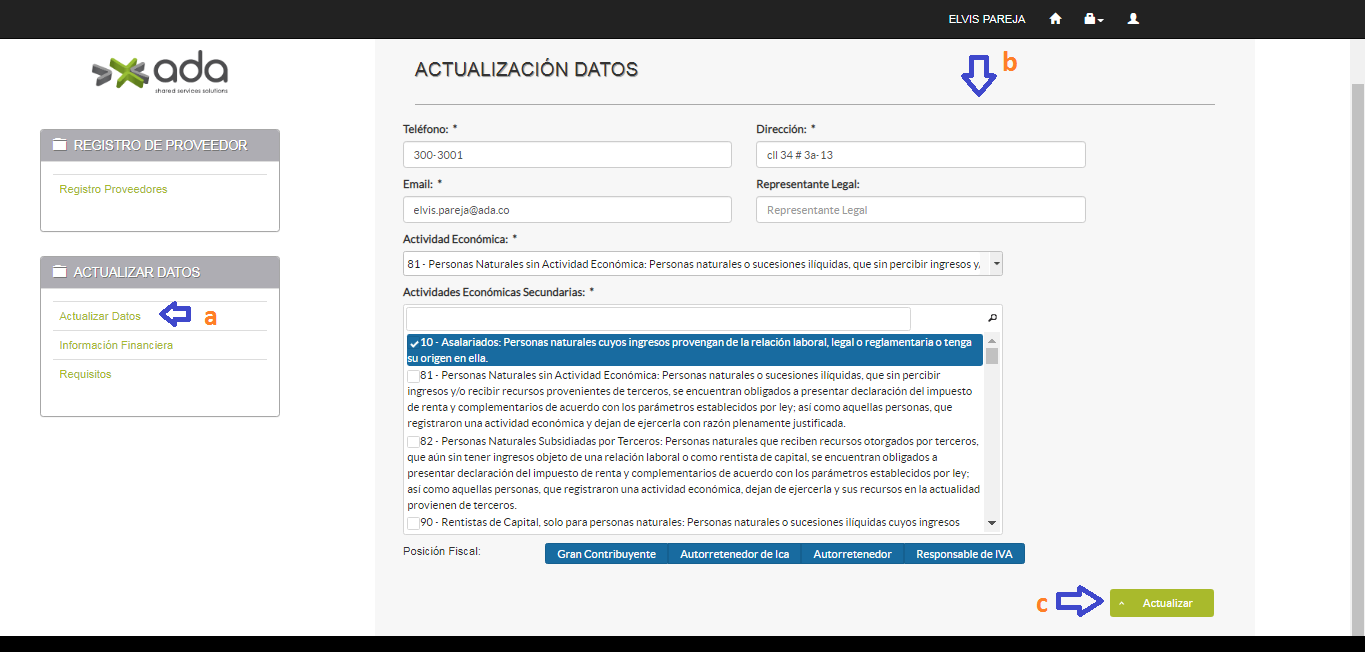Click folder icon beside Actualizar Datos header
The image size is (1365, 652).
[59, 272]
